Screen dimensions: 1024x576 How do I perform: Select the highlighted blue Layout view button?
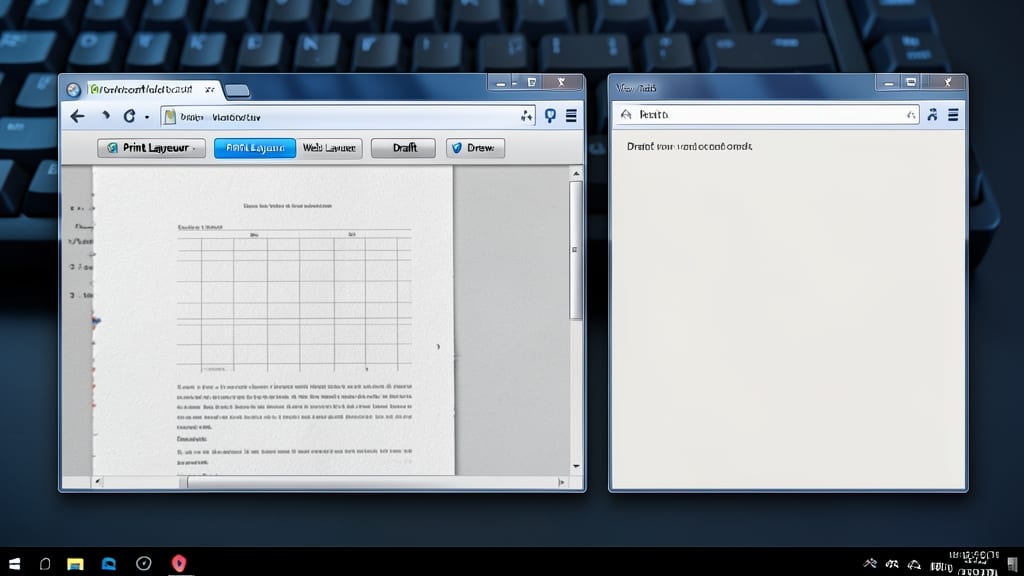click(255, 148)
